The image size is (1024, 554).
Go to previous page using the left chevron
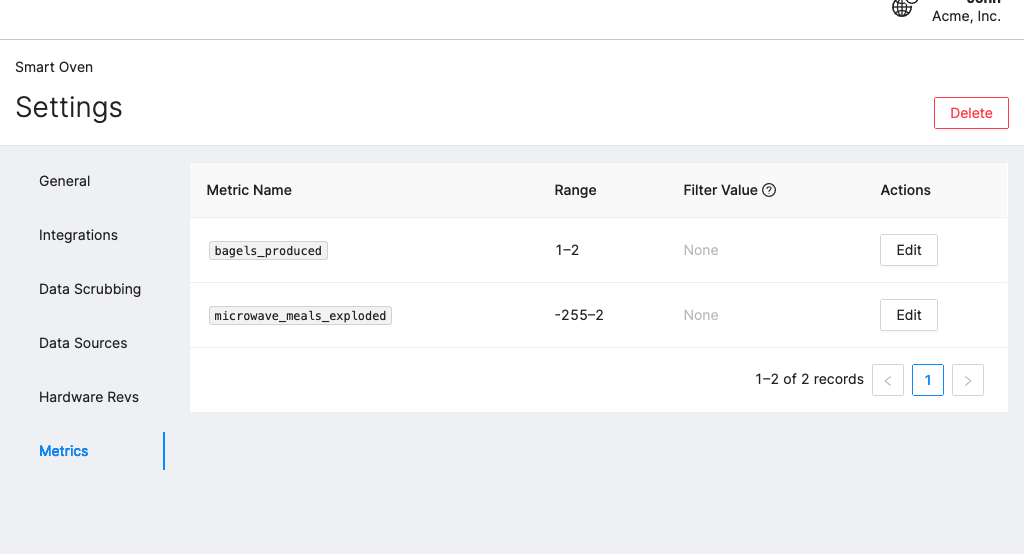[x=888, y=380]
